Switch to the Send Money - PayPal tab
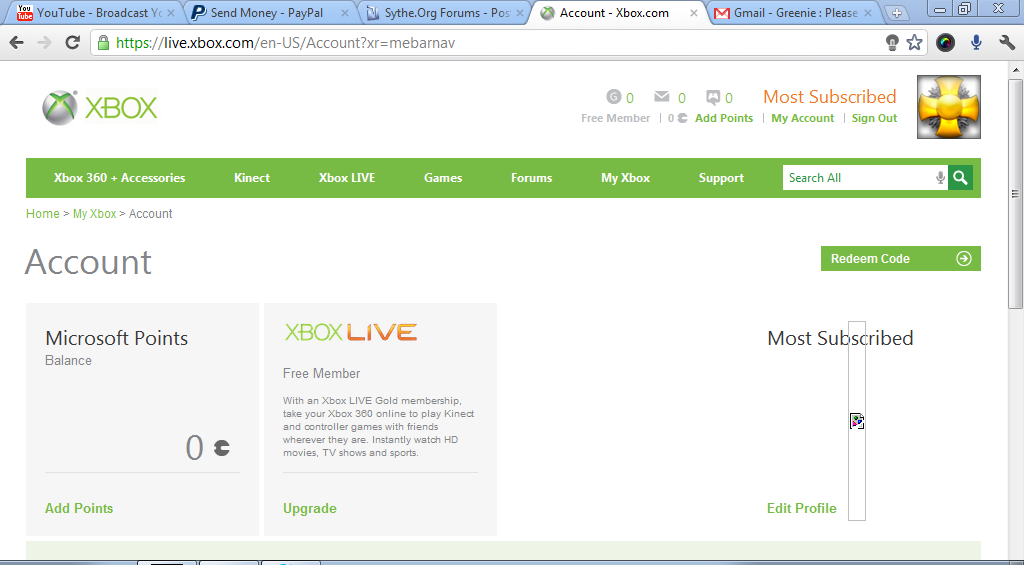 [268, 13]
